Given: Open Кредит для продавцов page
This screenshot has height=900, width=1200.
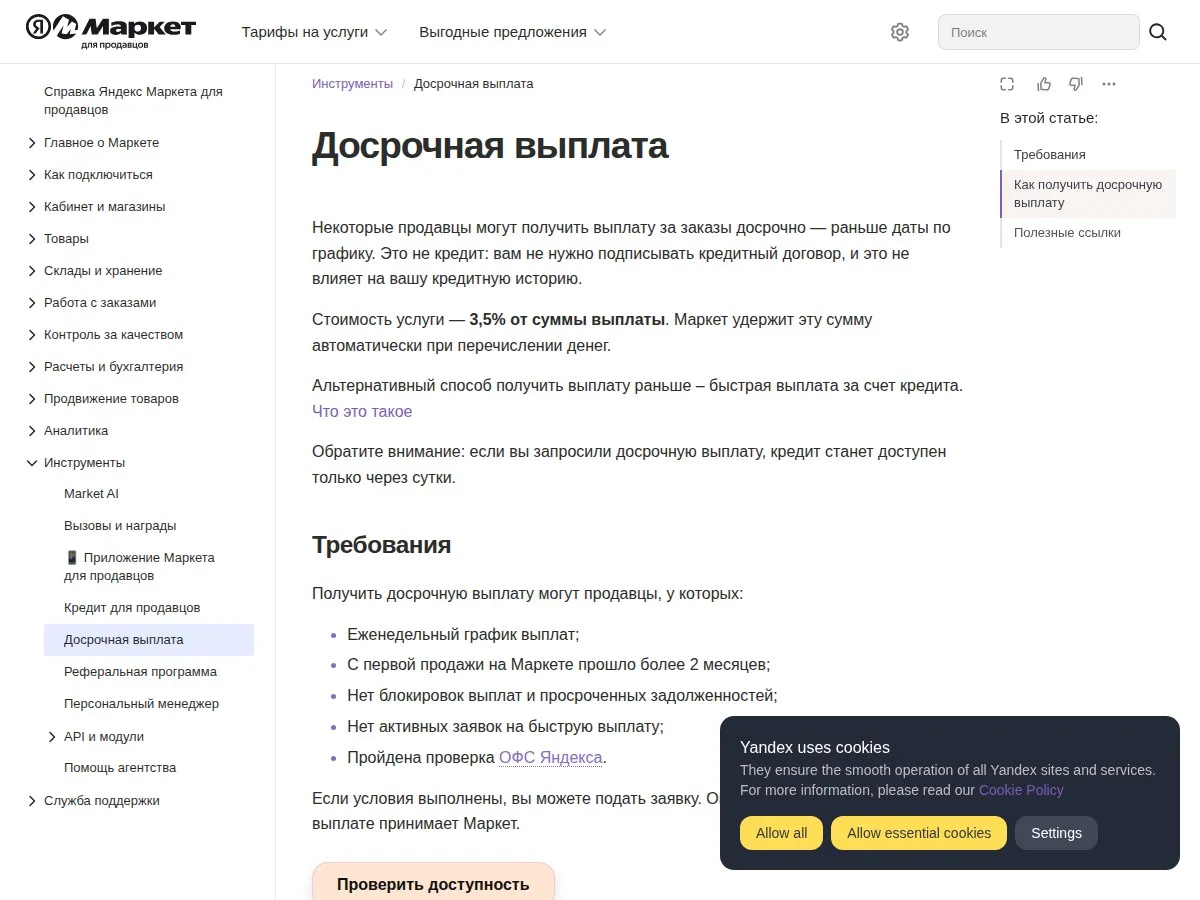Looking at the screenshot, I should (x=132, y=608).
